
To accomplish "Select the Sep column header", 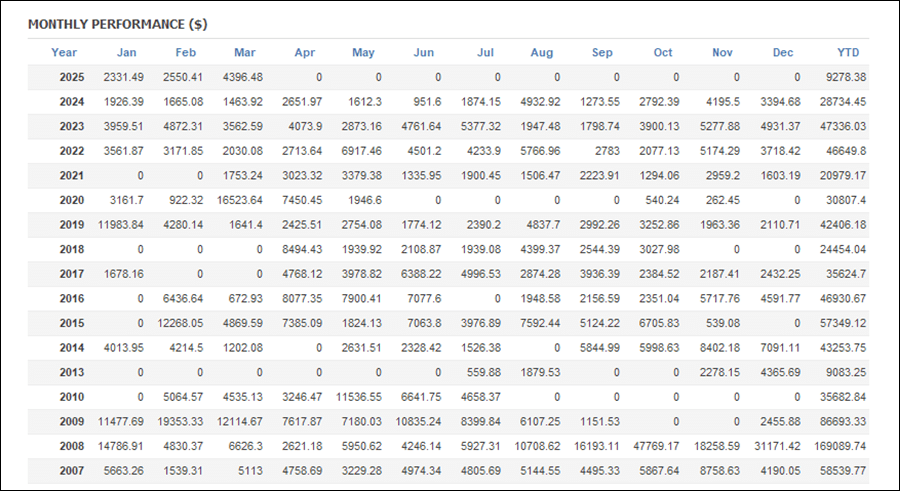I will pyautogui.click(x=602, y=52).
